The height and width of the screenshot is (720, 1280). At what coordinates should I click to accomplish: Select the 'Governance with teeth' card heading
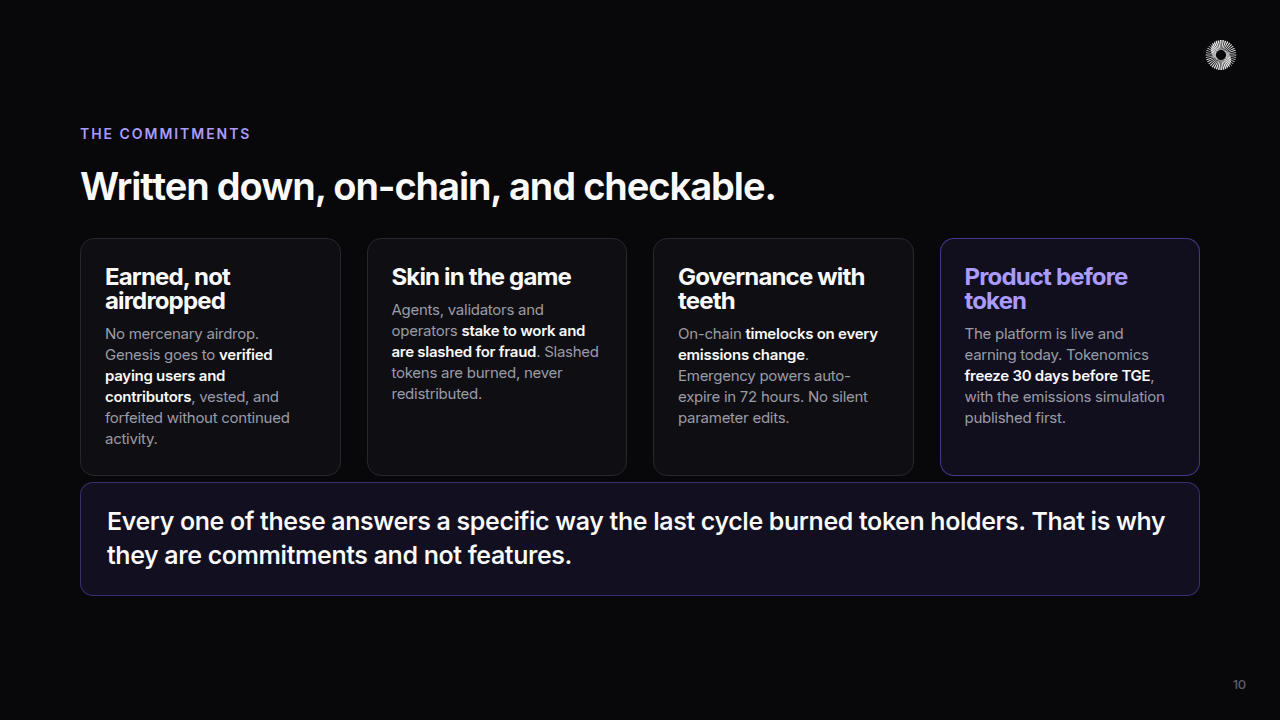point(771,289)
